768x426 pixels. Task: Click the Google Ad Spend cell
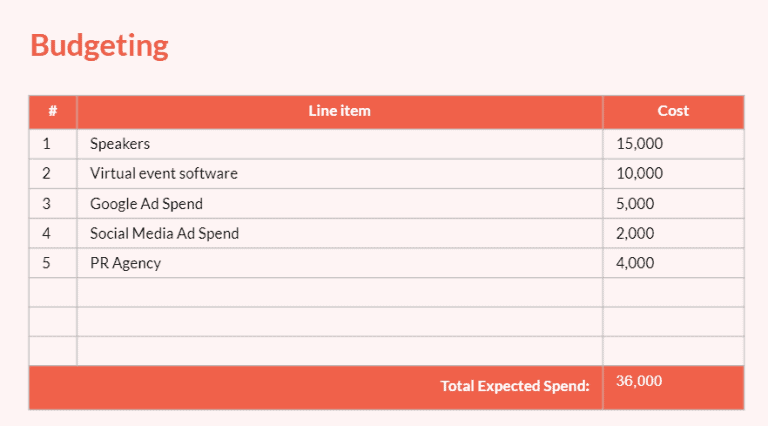(x=146, y=204)
